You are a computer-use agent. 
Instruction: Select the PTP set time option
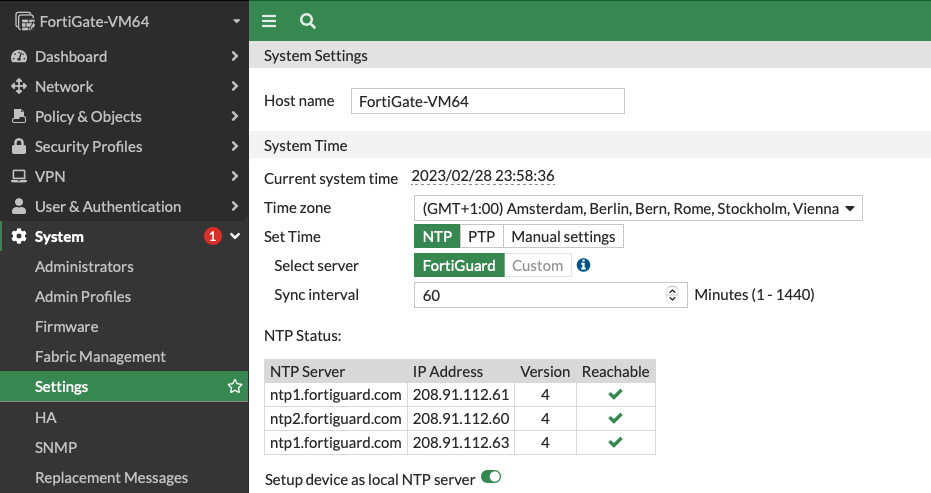pos(481,237)
